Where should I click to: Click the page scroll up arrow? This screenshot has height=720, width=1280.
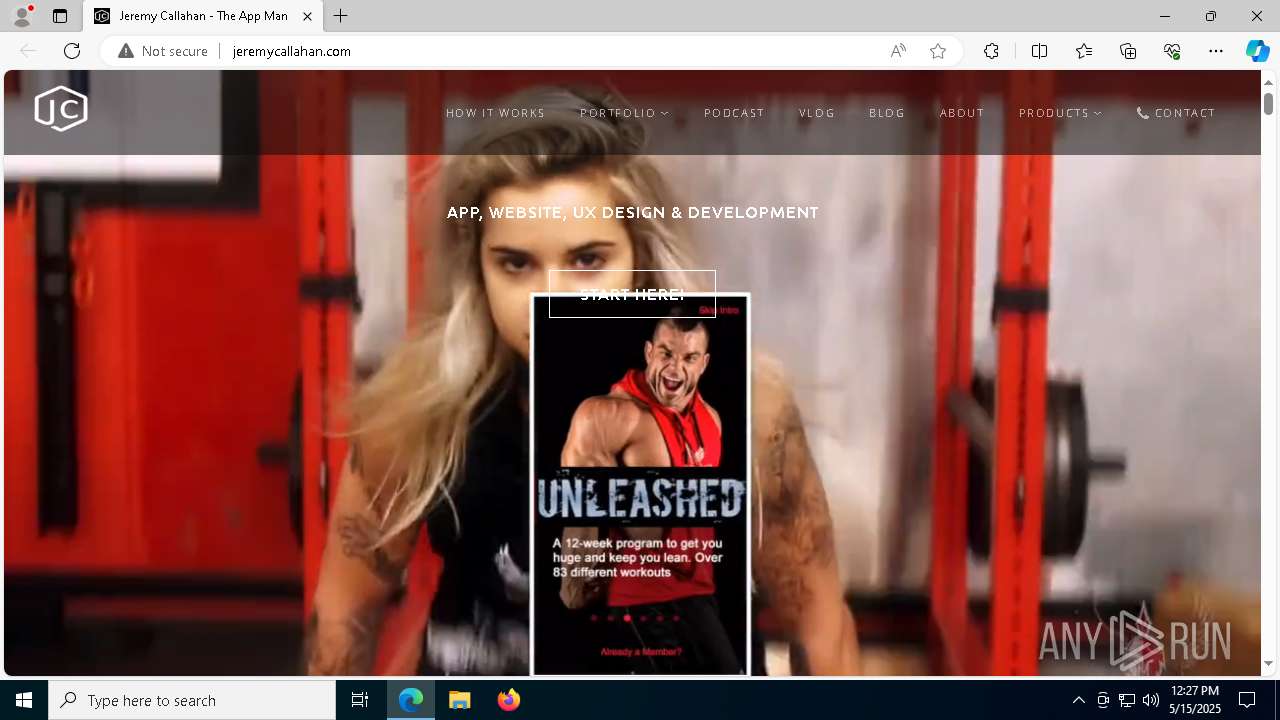(1268, 82)
